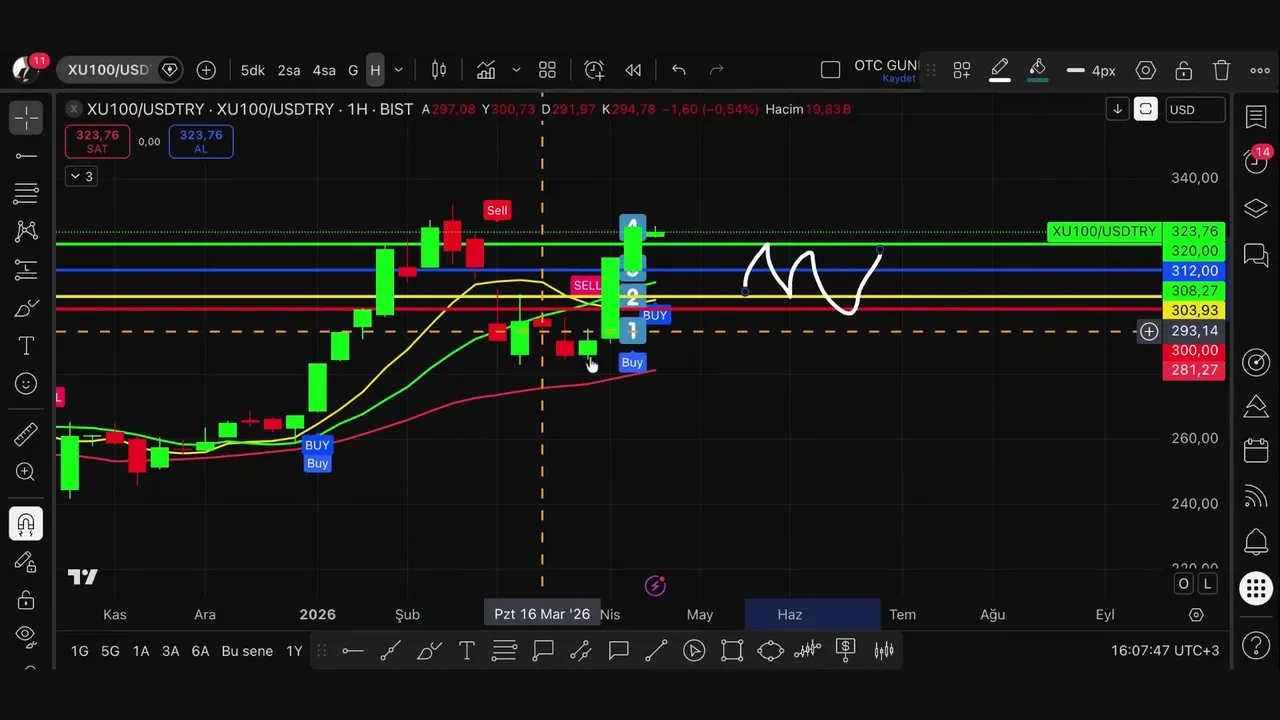This screenshot has width=1280, height=720.
Task: Change the background fill bucket color
Action: click(1037, 70)
